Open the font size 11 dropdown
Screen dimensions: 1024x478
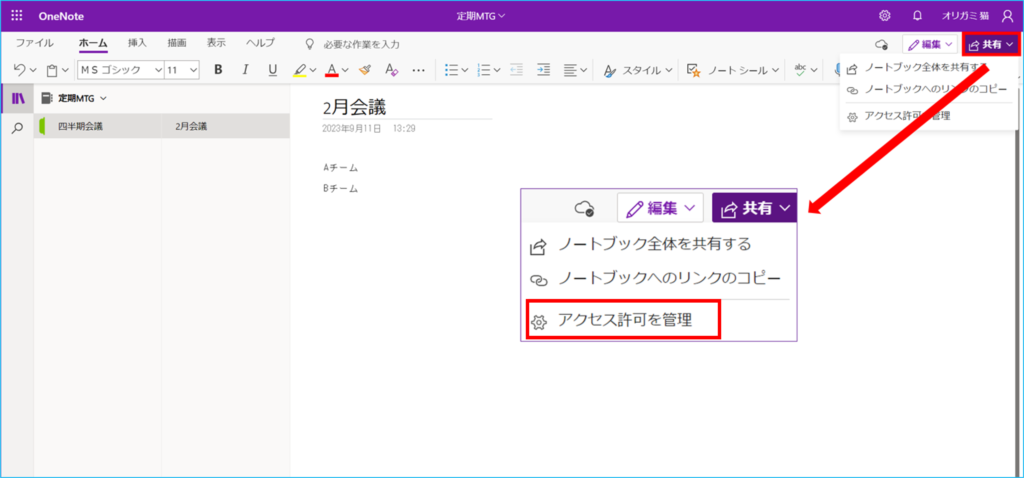(181, 70)
